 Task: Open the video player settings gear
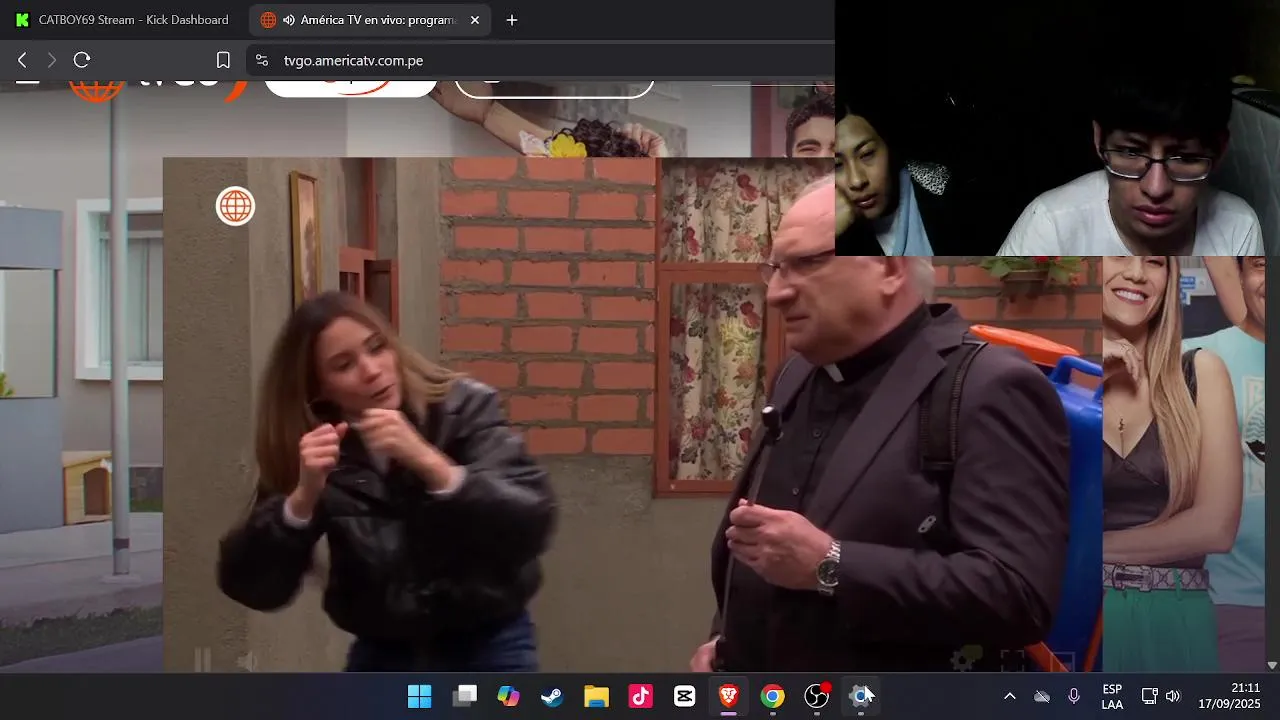tap(965, 659)
